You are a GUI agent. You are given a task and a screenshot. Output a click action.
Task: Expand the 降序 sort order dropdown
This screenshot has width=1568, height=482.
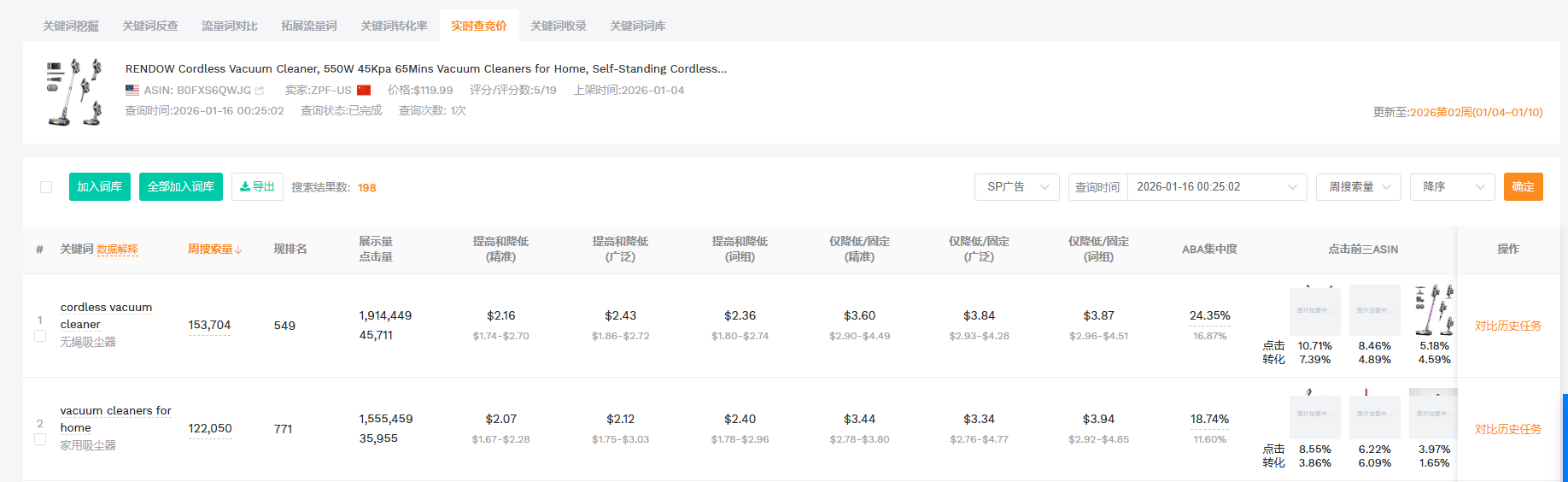[x=1452, y=187]
